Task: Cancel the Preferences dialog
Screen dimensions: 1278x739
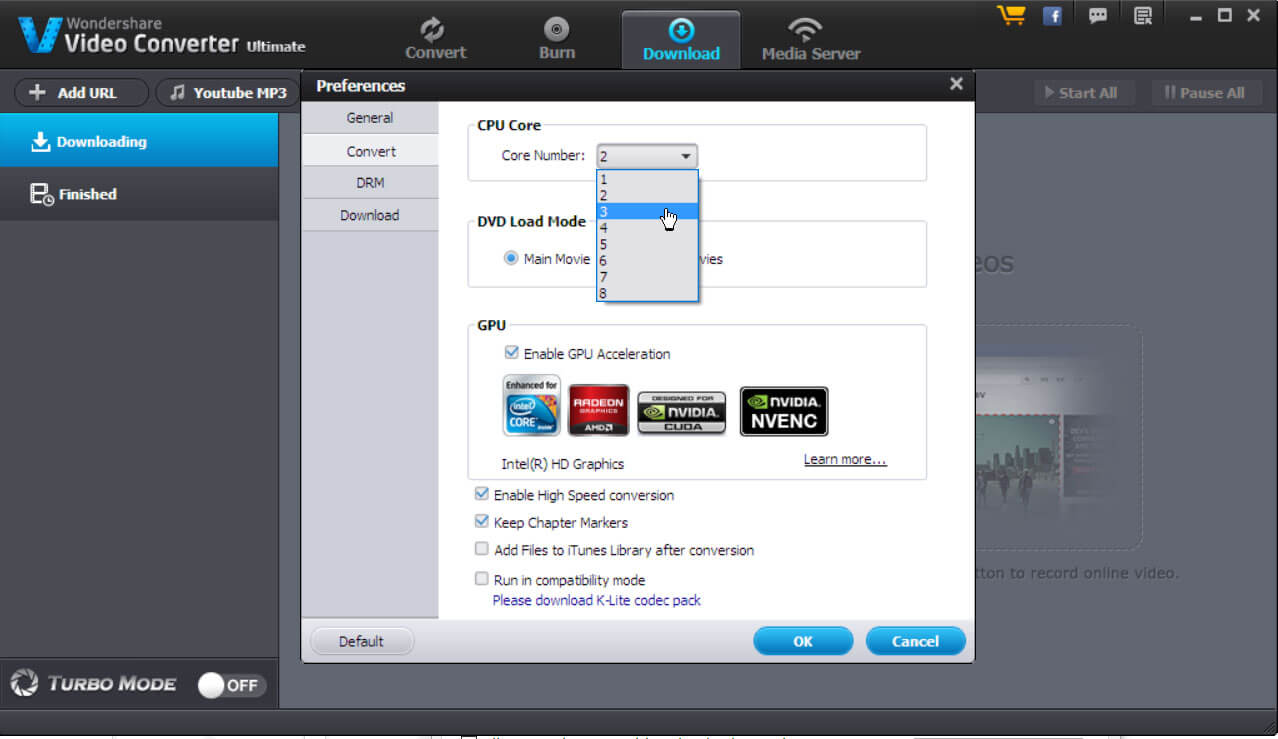Action: 915,641
